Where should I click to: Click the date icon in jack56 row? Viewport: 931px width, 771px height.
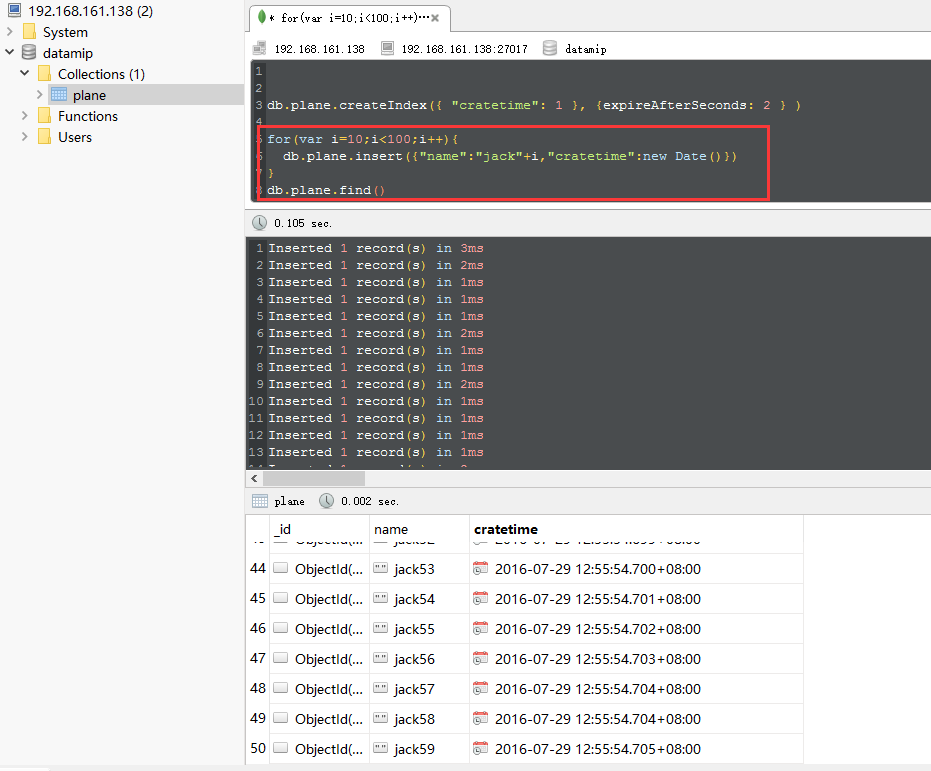pyautogui.click(x=480, y=658)
